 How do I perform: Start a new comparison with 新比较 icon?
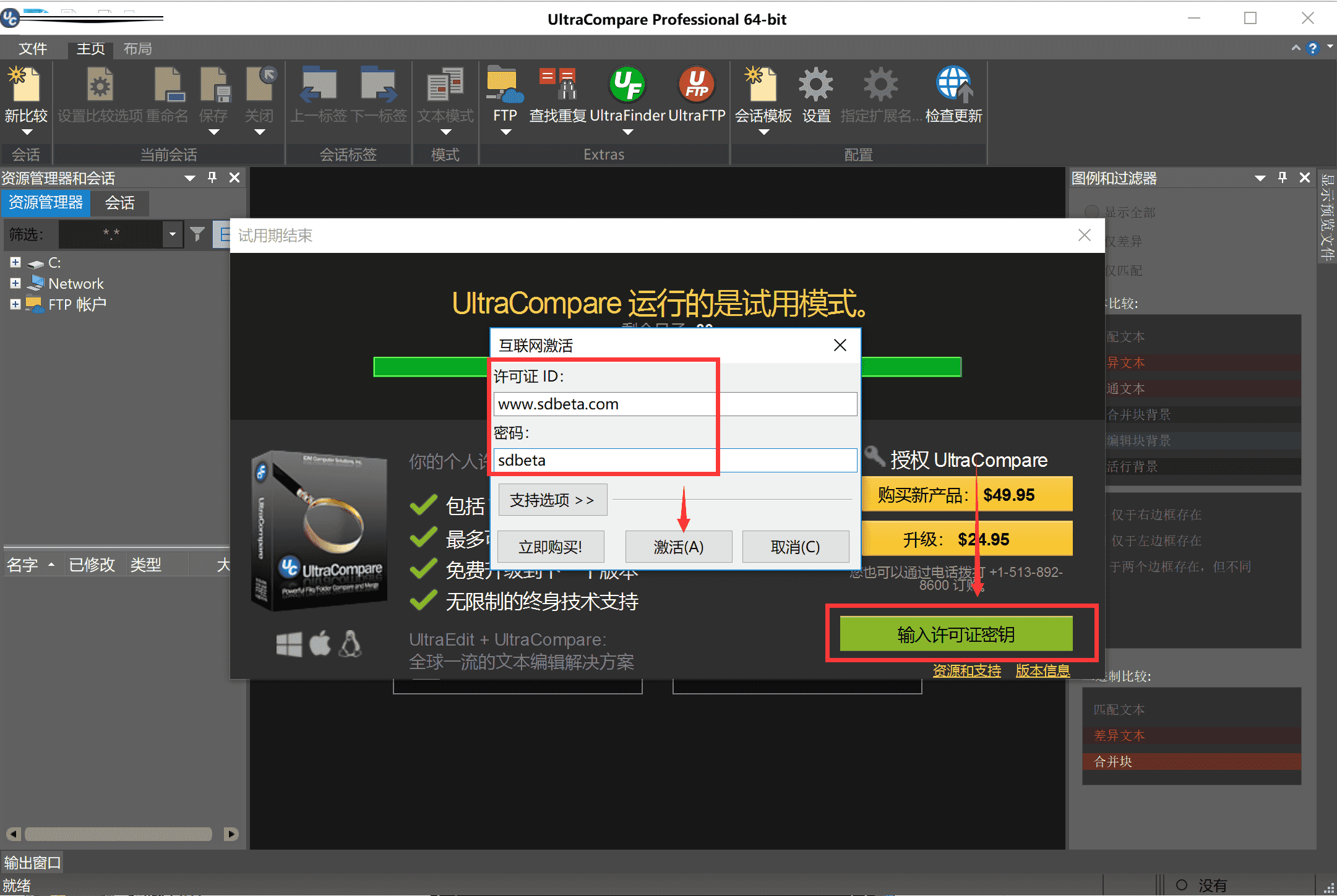click(x=26, y=84)
